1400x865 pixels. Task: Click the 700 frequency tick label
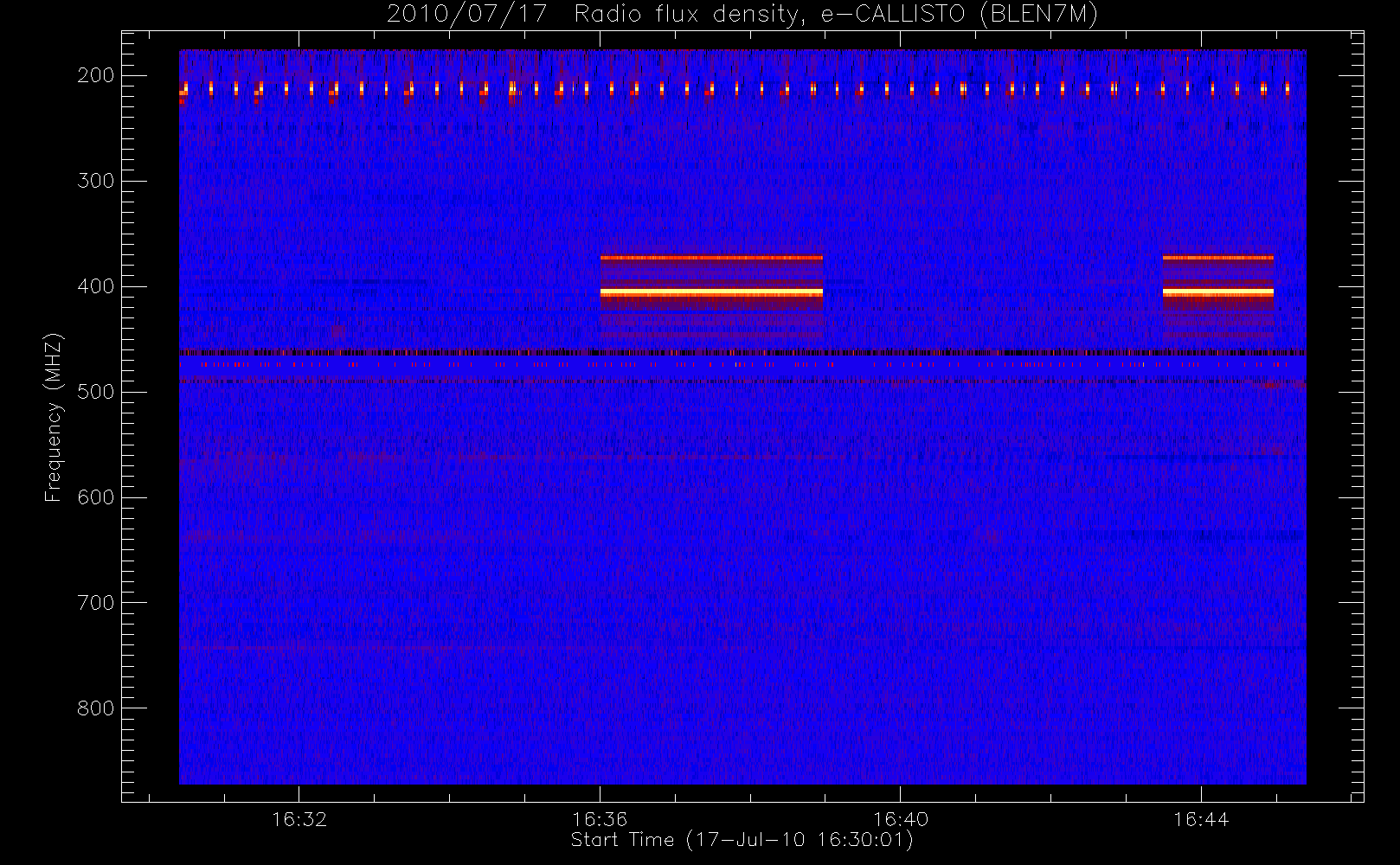click(96, 603)
